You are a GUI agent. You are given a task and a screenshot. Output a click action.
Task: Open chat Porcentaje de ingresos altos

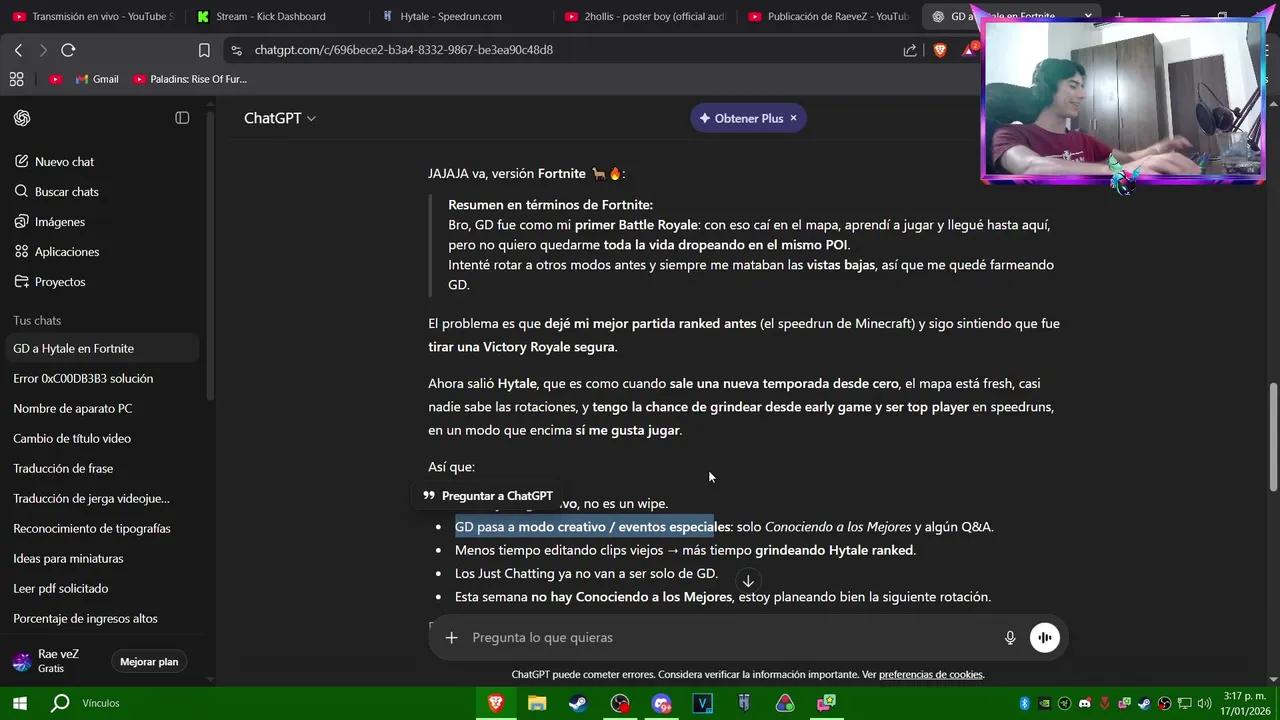pyautogui.click(x=100, y=619)
